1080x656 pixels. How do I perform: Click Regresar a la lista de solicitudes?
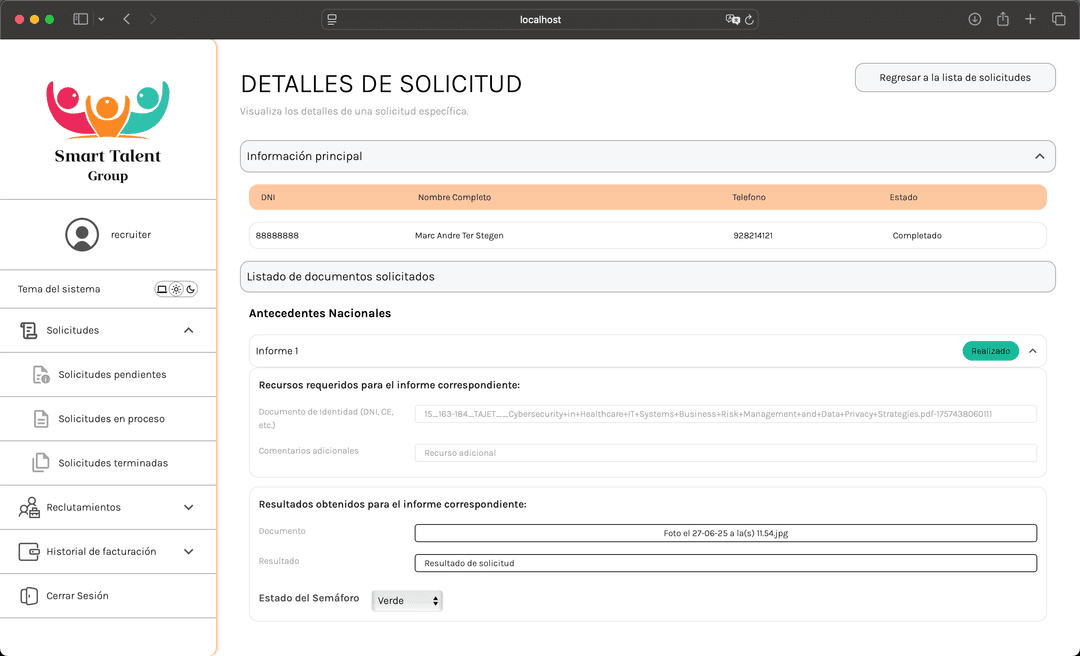coord(954,77)
